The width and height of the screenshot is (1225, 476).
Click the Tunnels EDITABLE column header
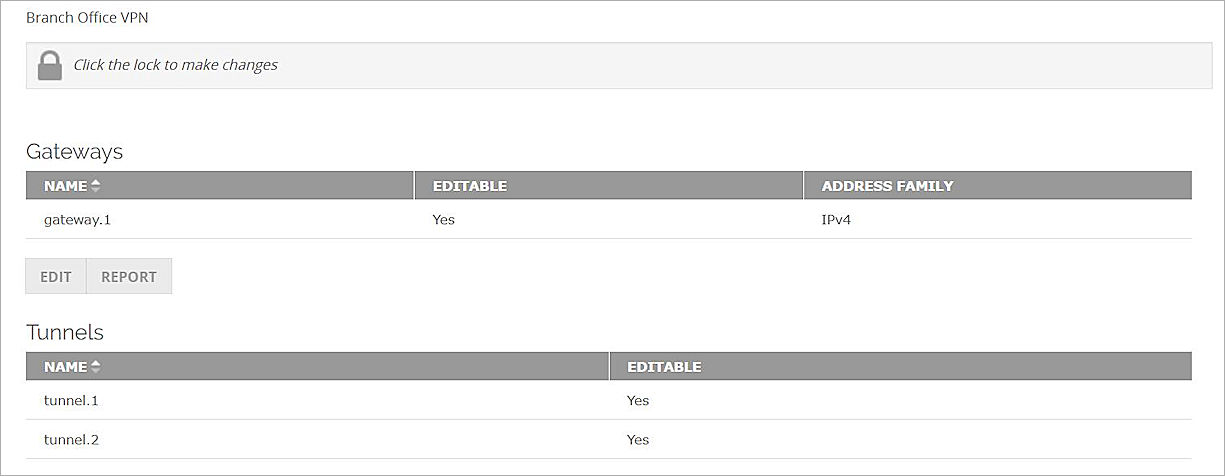point(664,367)
